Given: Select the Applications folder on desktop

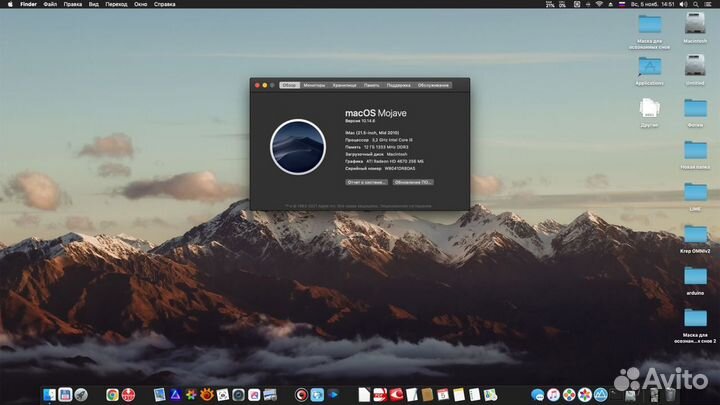Looking at the screenshot, I should [649, 71].
